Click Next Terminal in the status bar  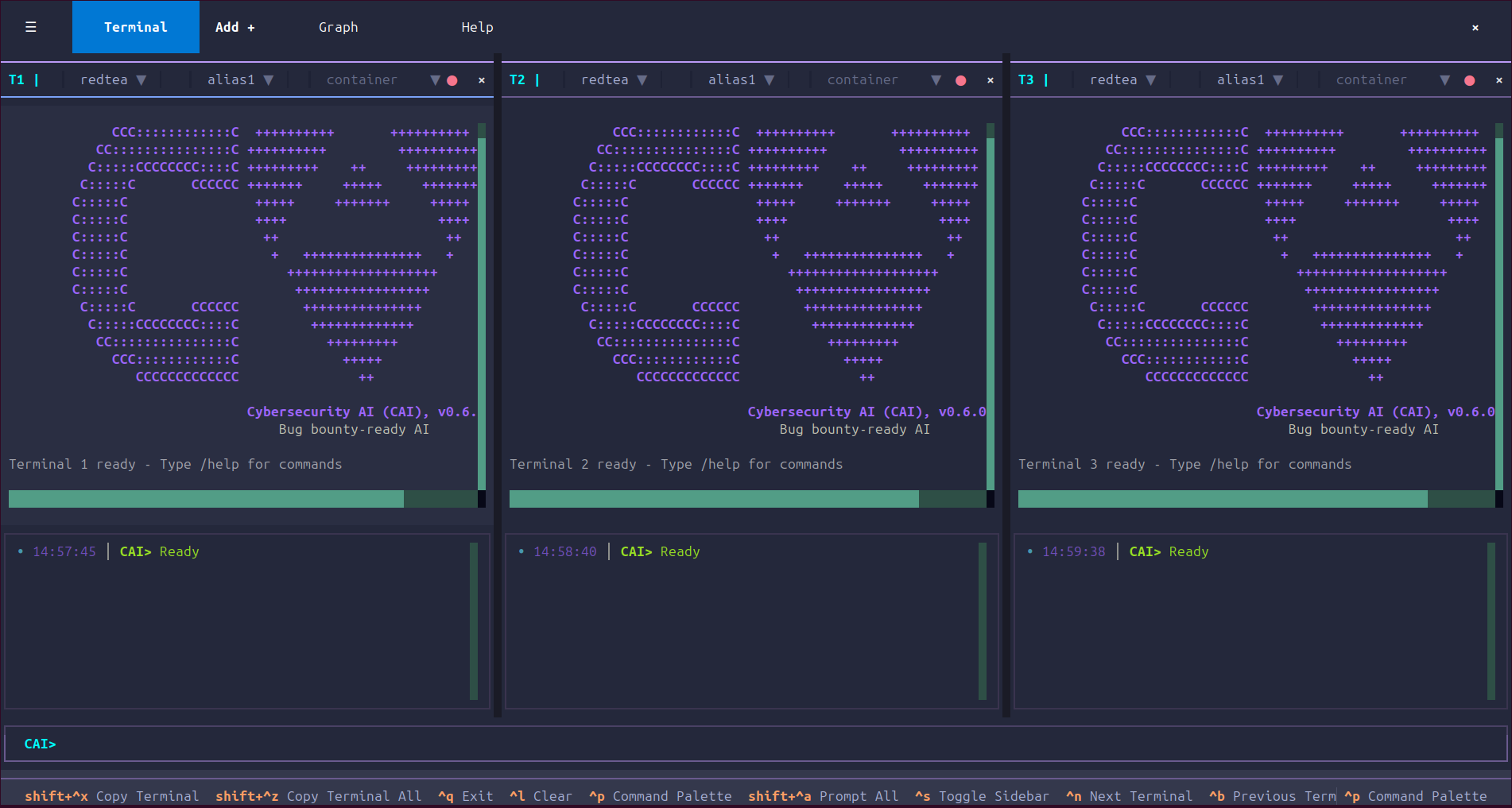coord(1129,796)
